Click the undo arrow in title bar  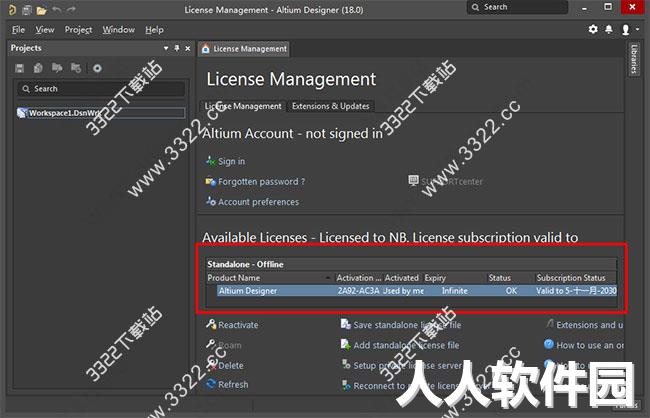[57, 10]
